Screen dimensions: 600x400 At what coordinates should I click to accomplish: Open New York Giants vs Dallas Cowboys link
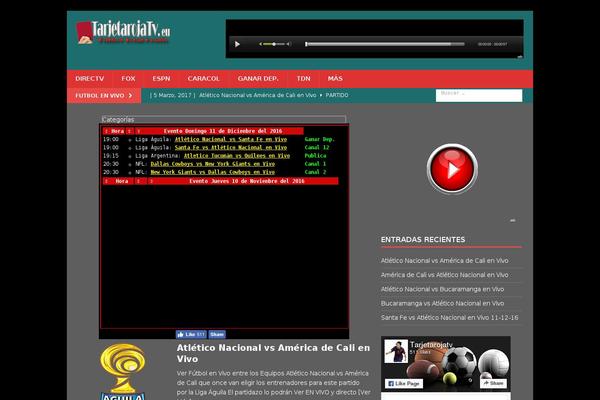212,172
